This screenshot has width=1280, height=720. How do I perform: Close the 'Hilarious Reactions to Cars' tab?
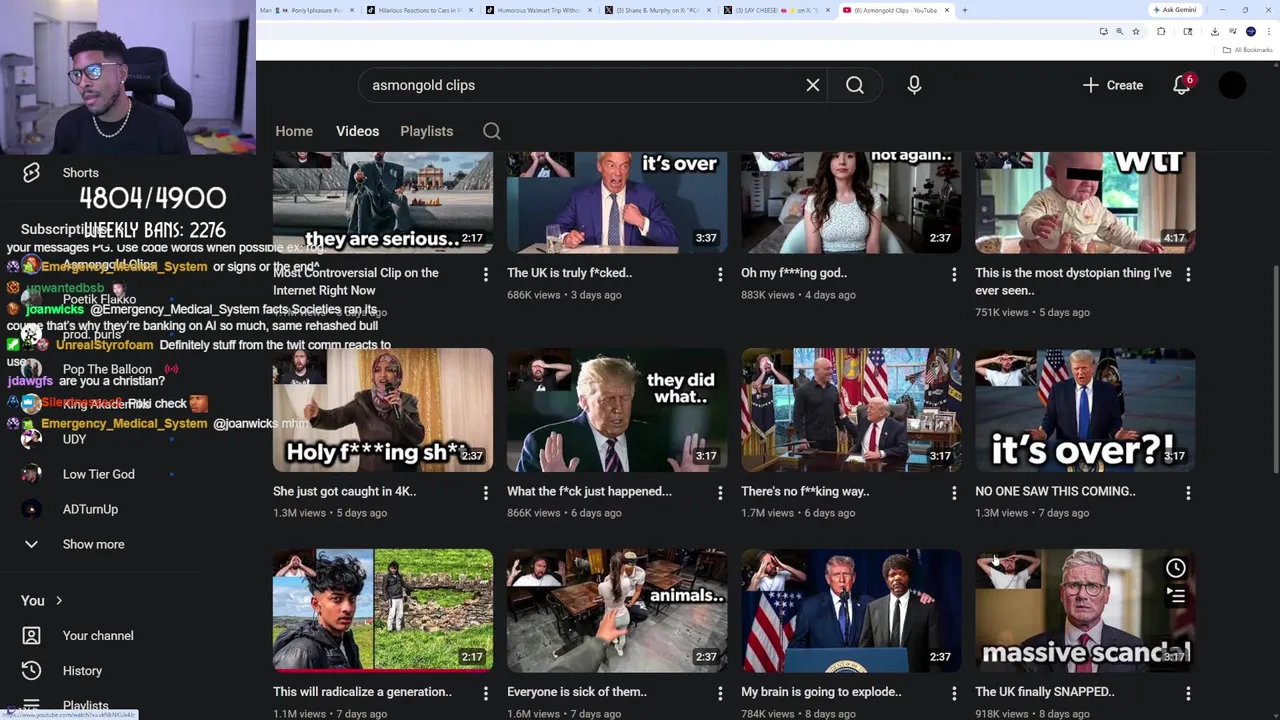pyautogui.click(x=471, y=10)
